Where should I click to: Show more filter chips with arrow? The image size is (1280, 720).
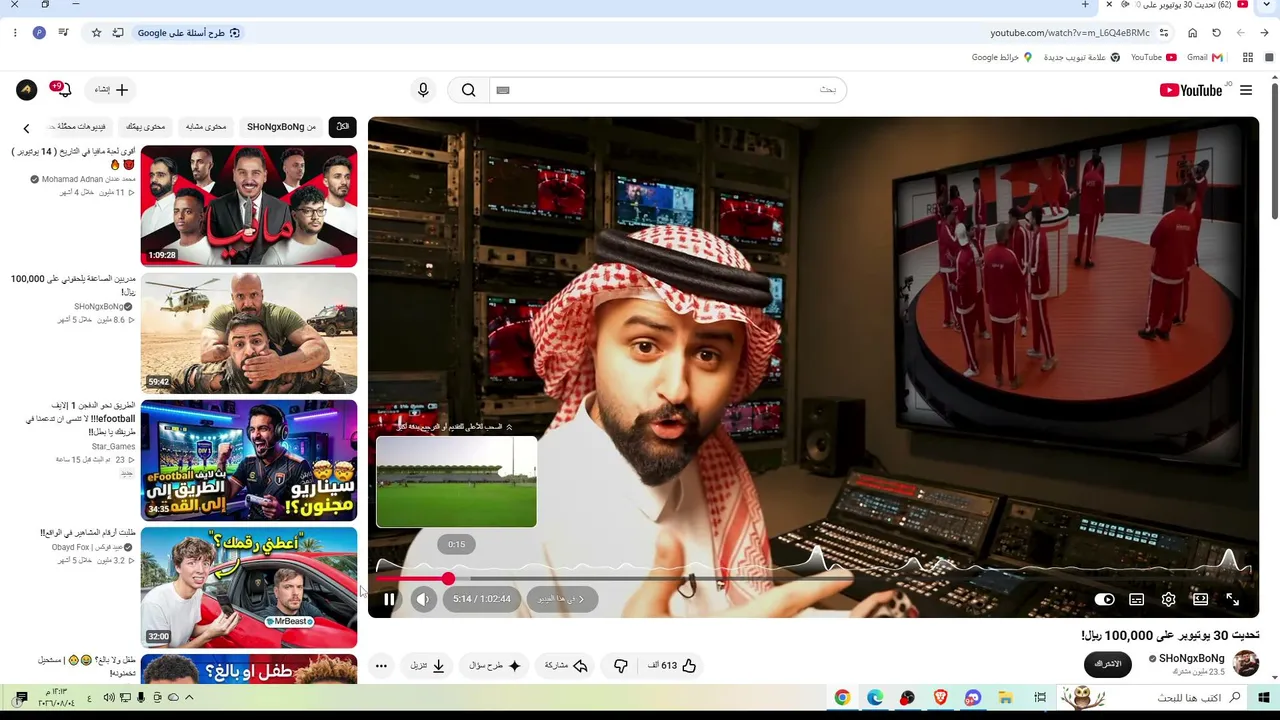(x=27, y=128)
